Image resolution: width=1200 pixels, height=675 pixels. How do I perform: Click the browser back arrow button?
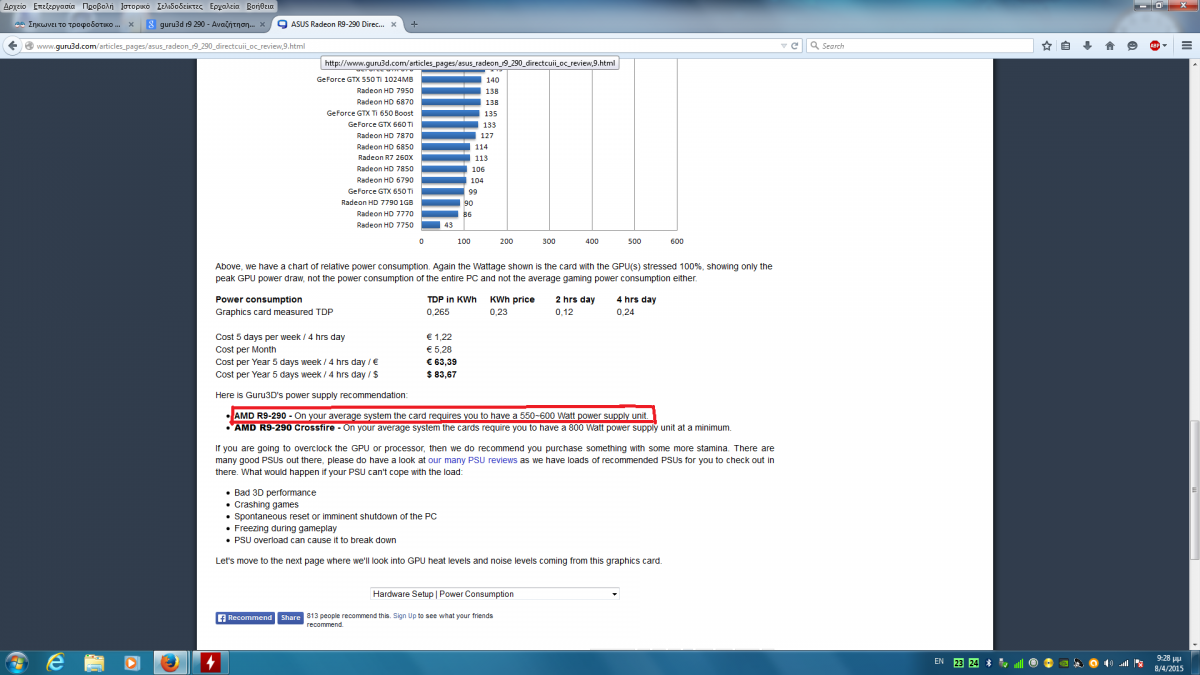tap(13, 45)
